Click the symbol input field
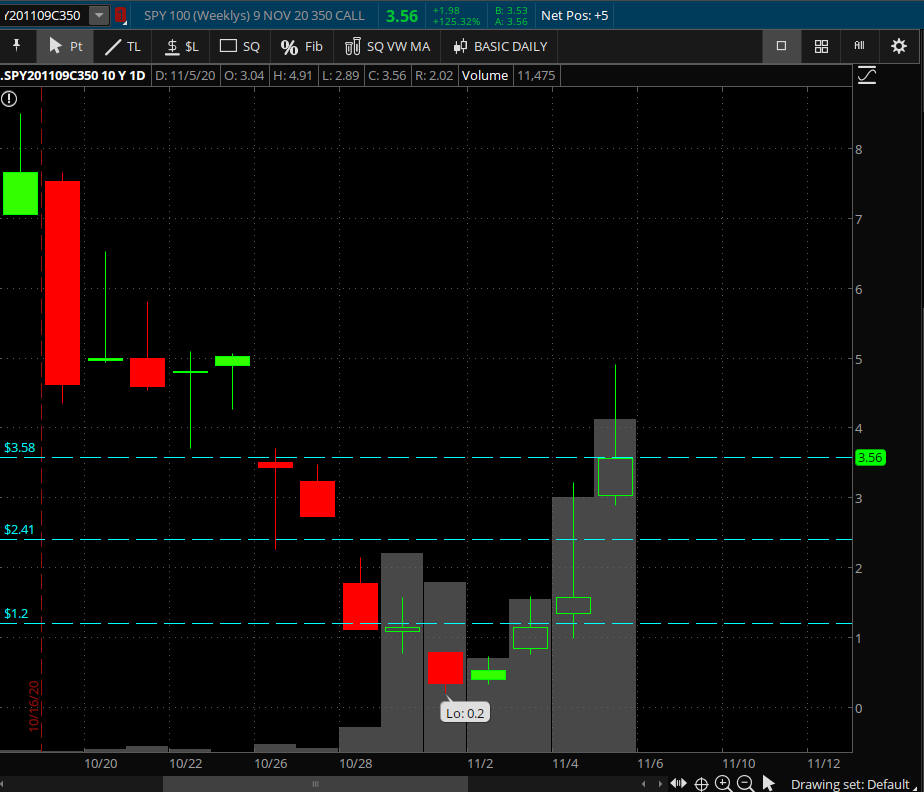This screenshot has width=924, height=792. coord(43,15)
